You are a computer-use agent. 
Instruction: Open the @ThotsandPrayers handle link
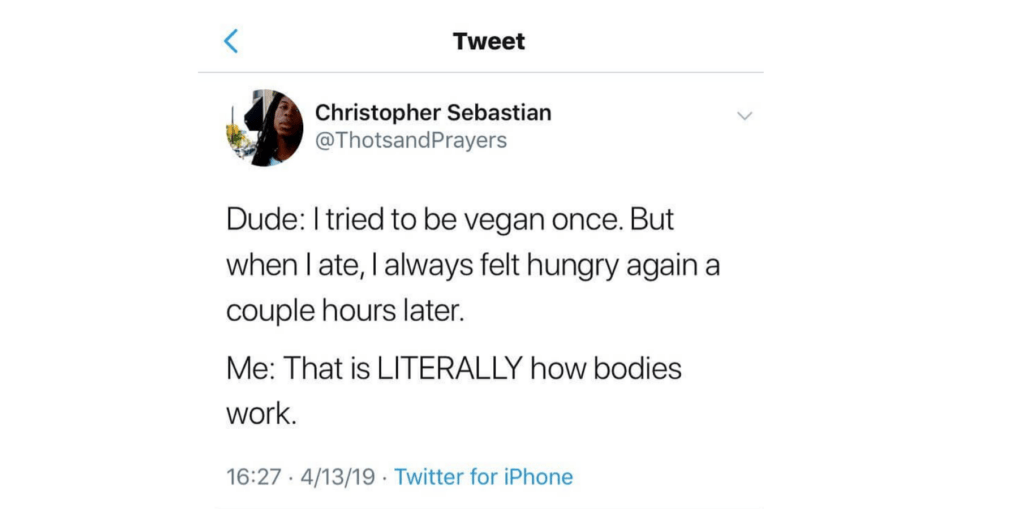tap(411, 140)
